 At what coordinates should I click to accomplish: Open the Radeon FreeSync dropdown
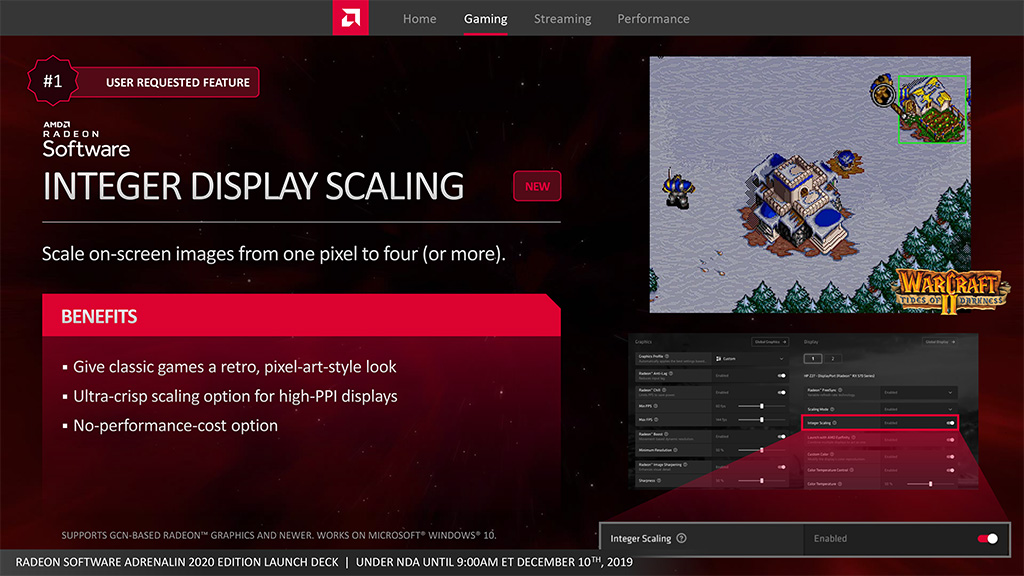pos(919,392)
